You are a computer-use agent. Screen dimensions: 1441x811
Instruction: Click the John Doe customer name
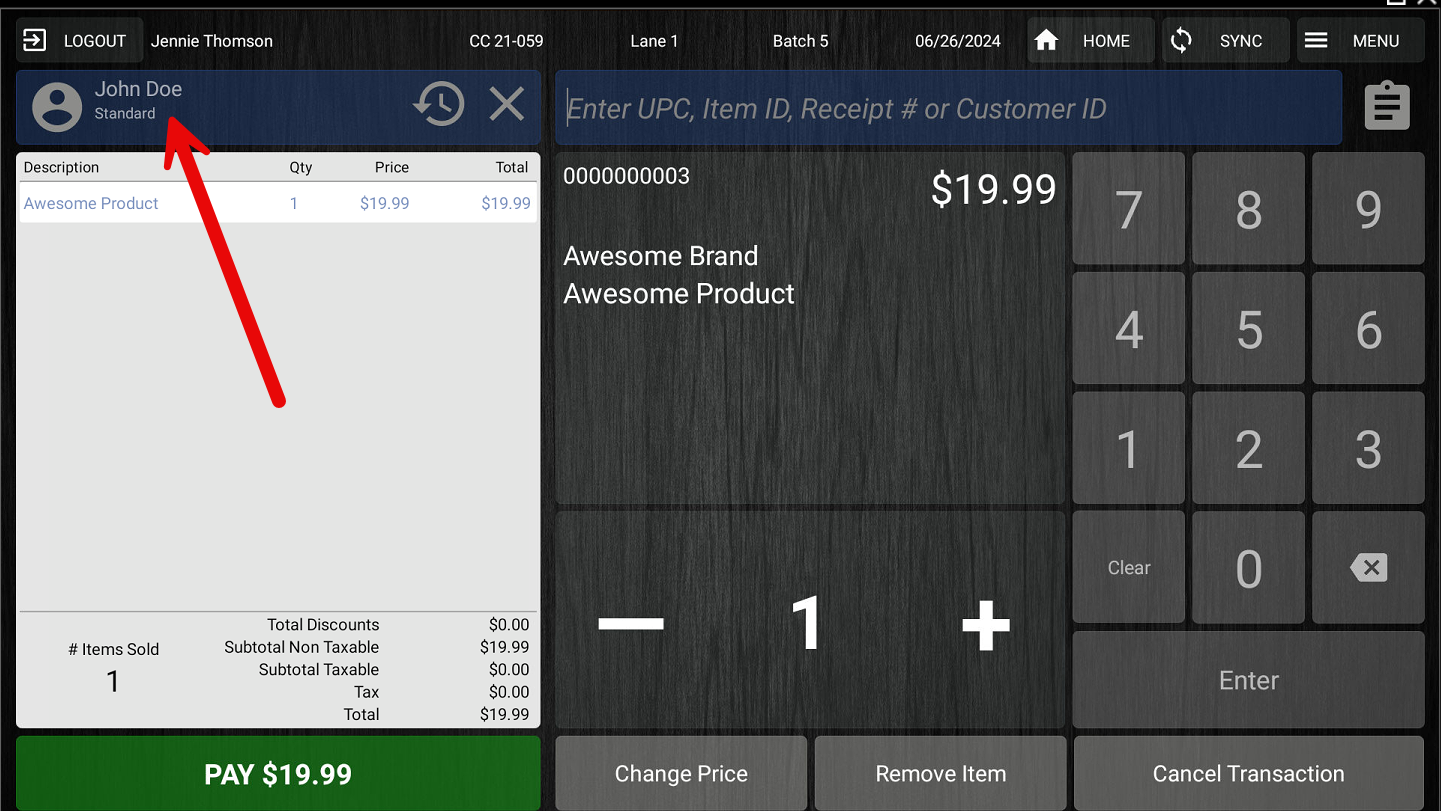point(138,89)
